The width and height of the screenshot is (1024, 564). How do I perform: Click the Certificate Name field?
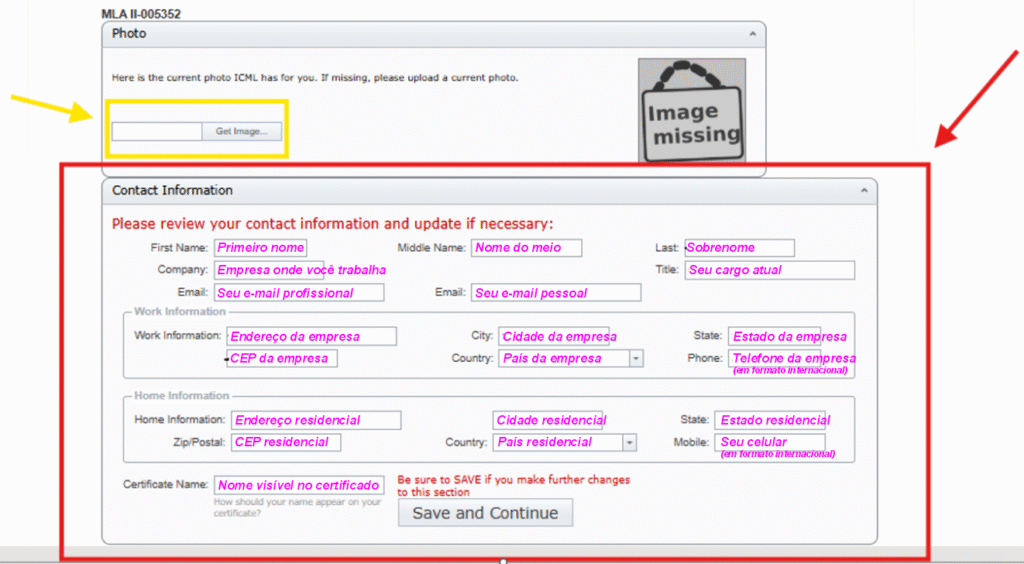coord(299,485)
